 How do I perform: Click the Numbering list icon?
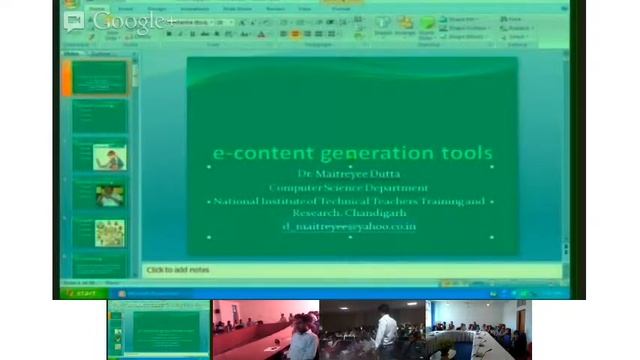[x=301, y=22]
